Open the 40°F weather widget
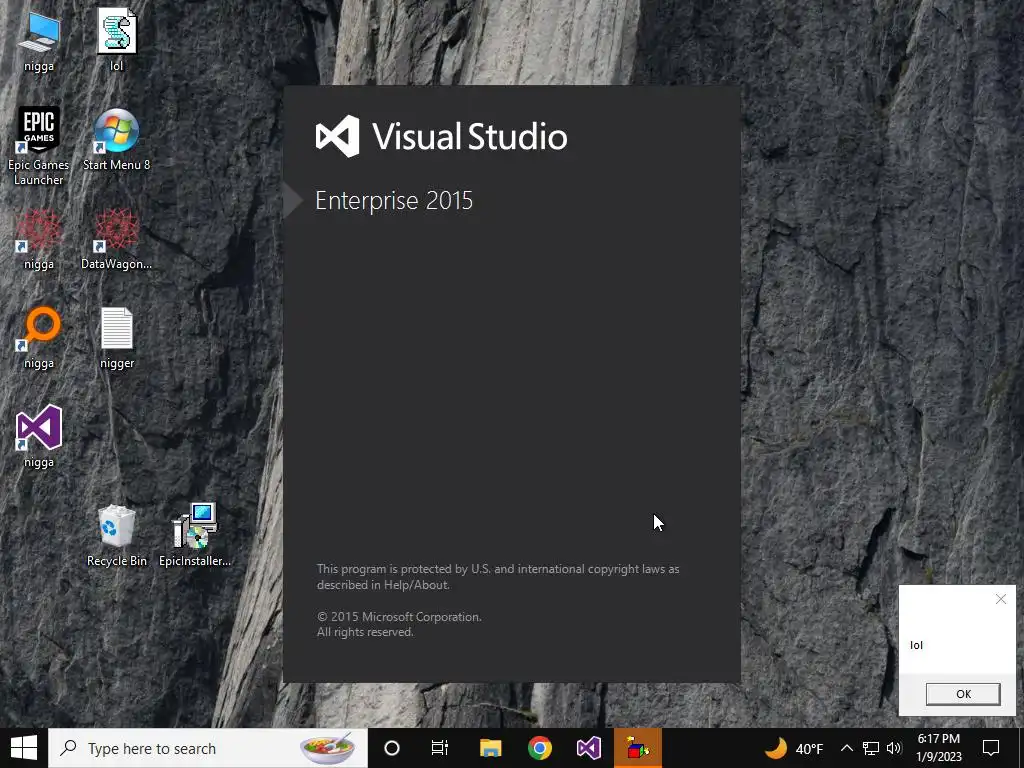 click(793, 748)
